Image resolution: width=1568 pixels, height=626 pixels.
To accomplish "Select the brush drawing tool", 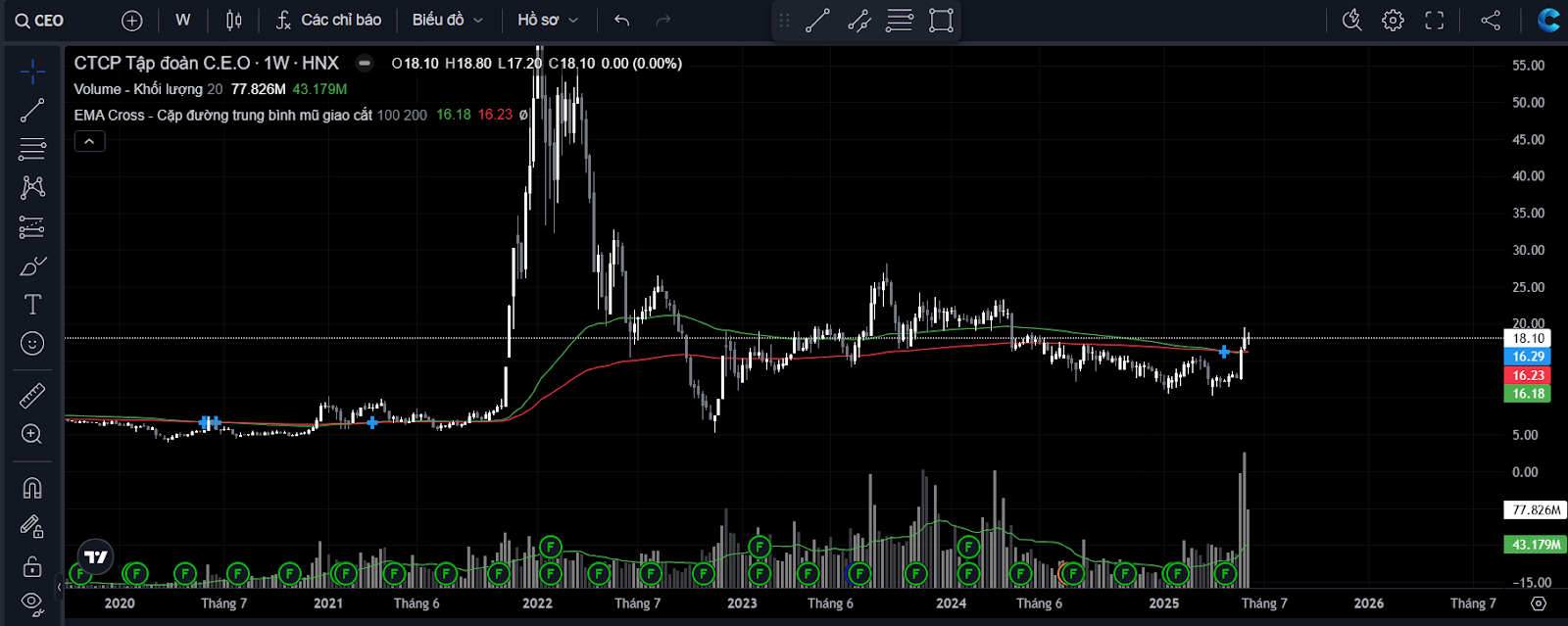I will coord(32,265).
